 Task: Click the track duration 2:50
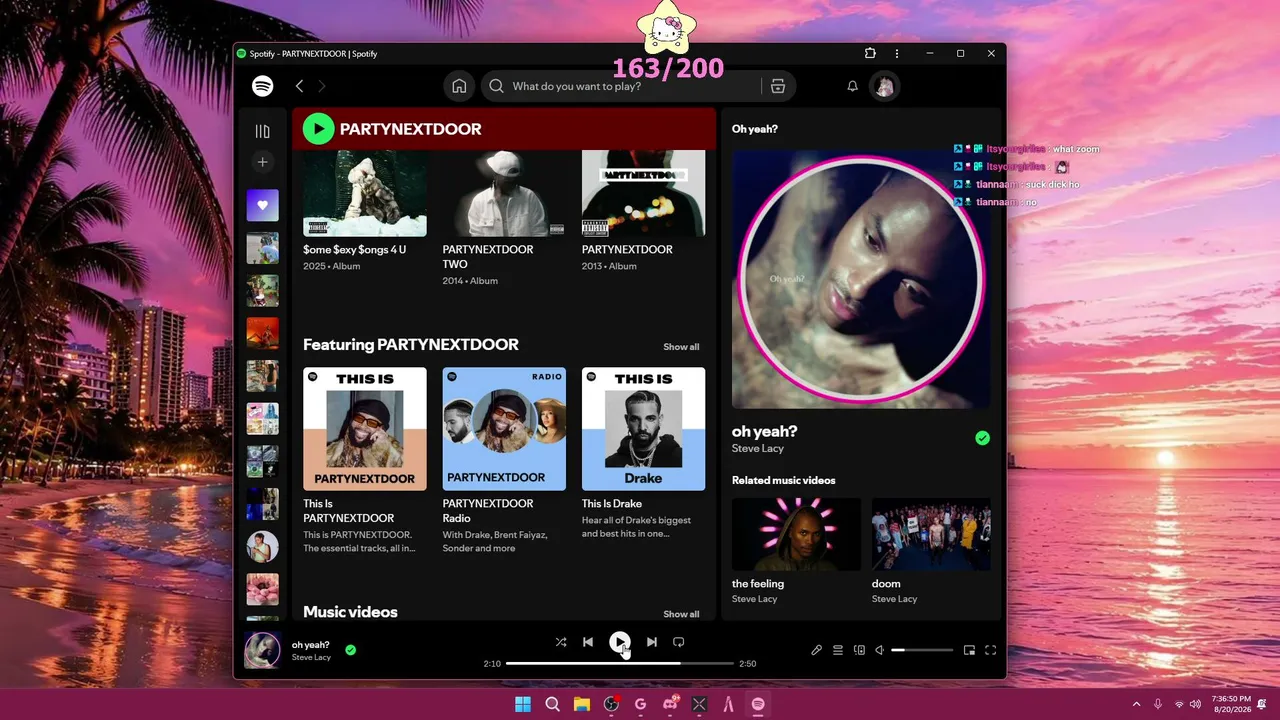coord(747,664)
